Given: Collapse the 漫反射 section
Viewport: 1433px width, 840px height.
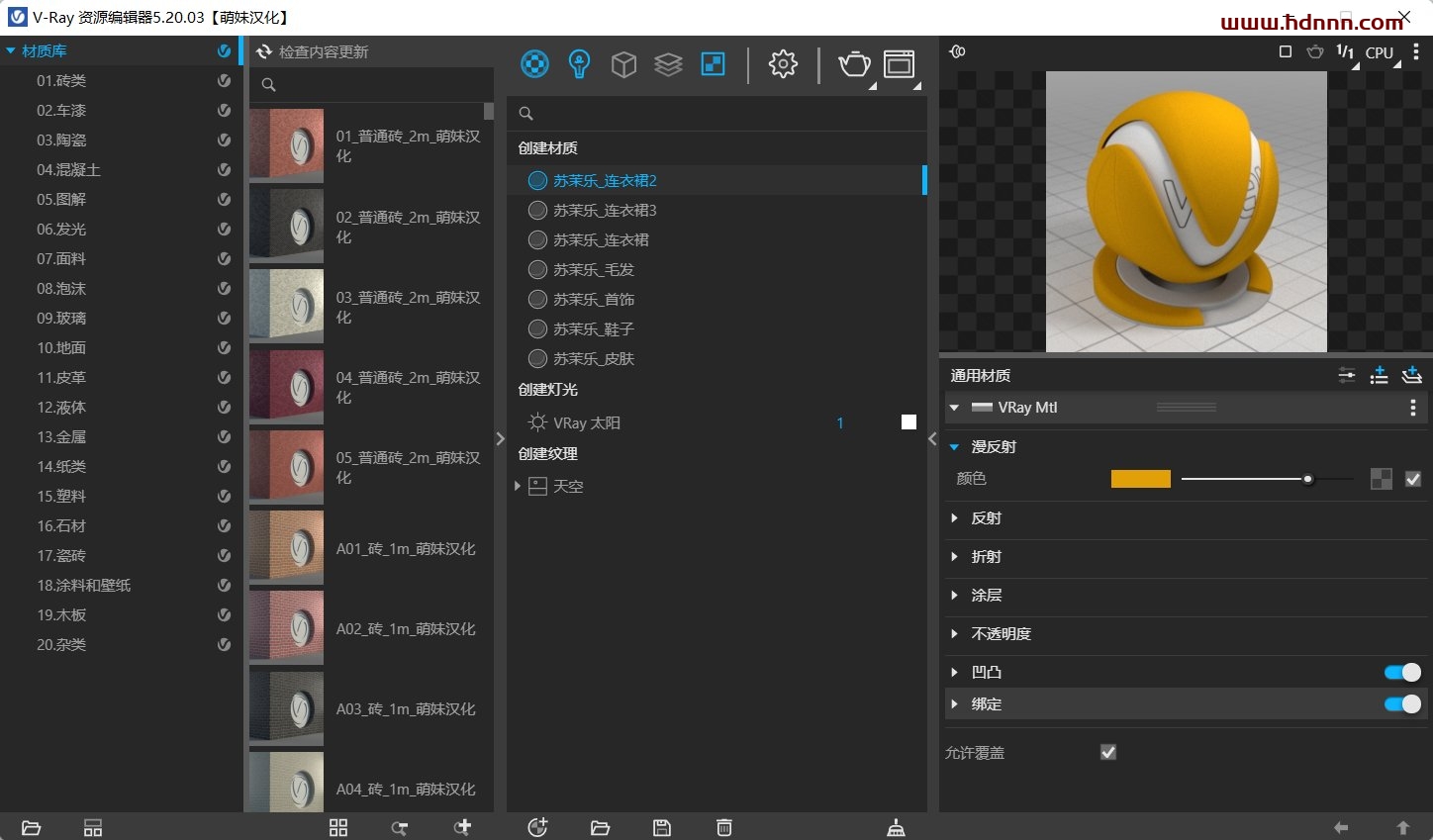Looking at the screenshot, I should [954, 447].
